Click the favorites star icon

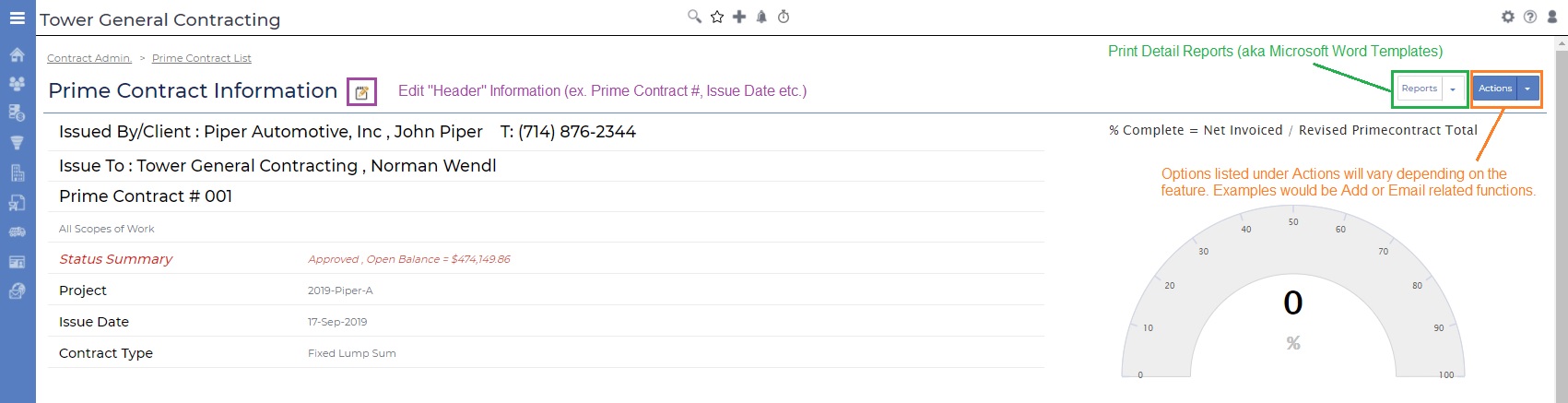(x=717, y=17)
